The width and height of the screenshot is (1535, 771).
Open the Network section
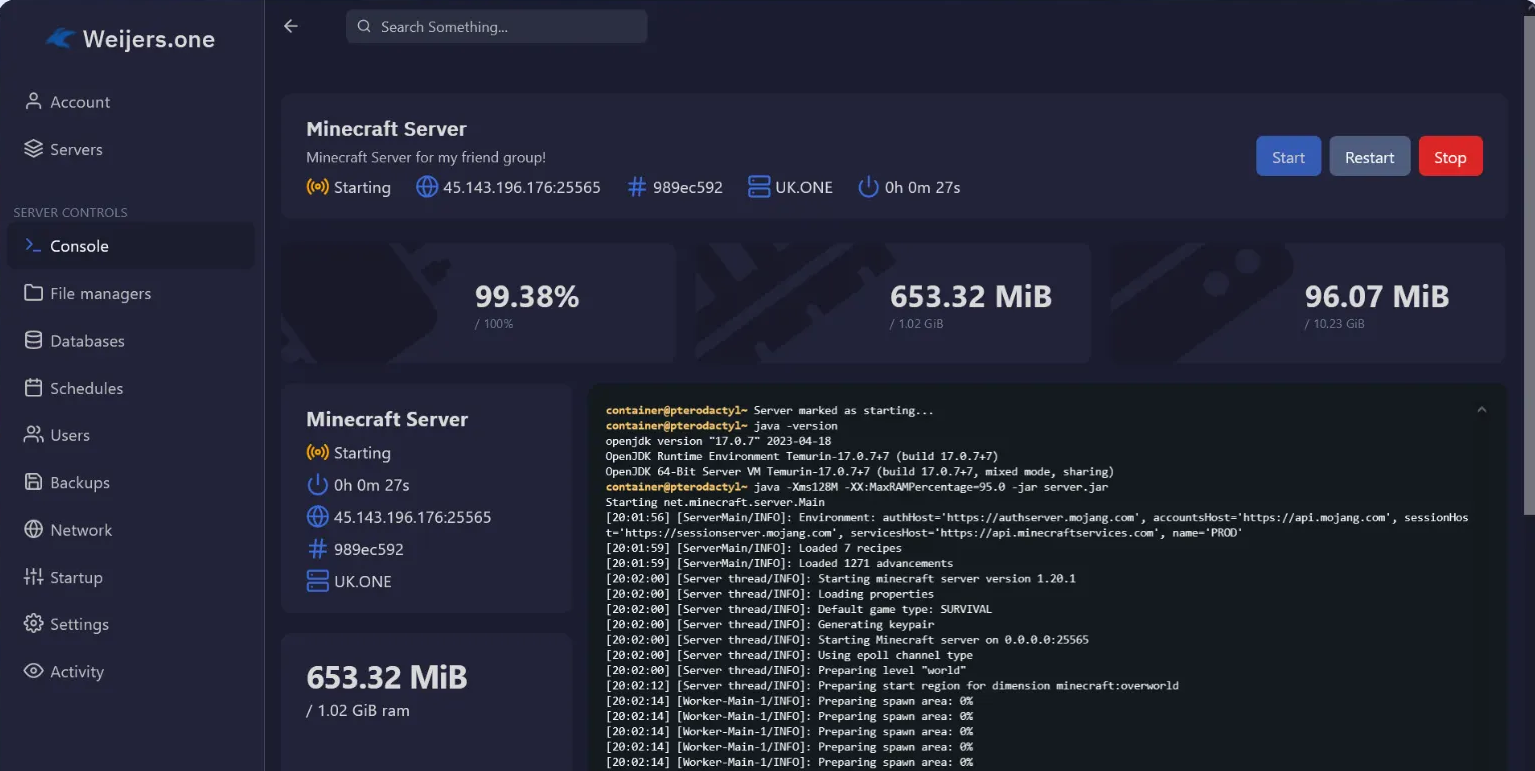click(x=33, y=529)
